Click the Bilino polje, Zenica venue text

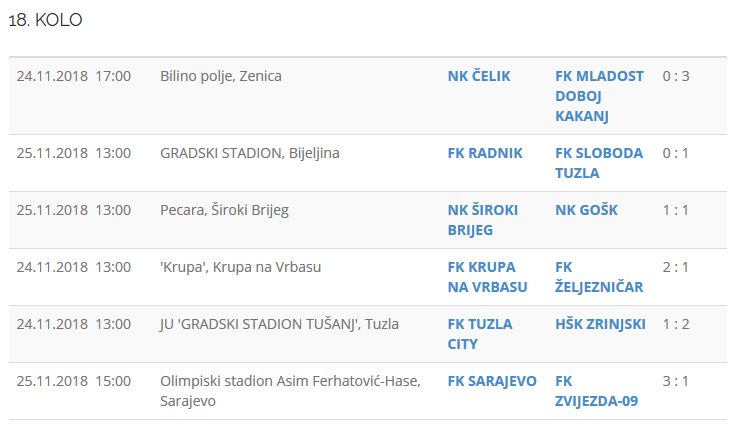coord(221,76)
